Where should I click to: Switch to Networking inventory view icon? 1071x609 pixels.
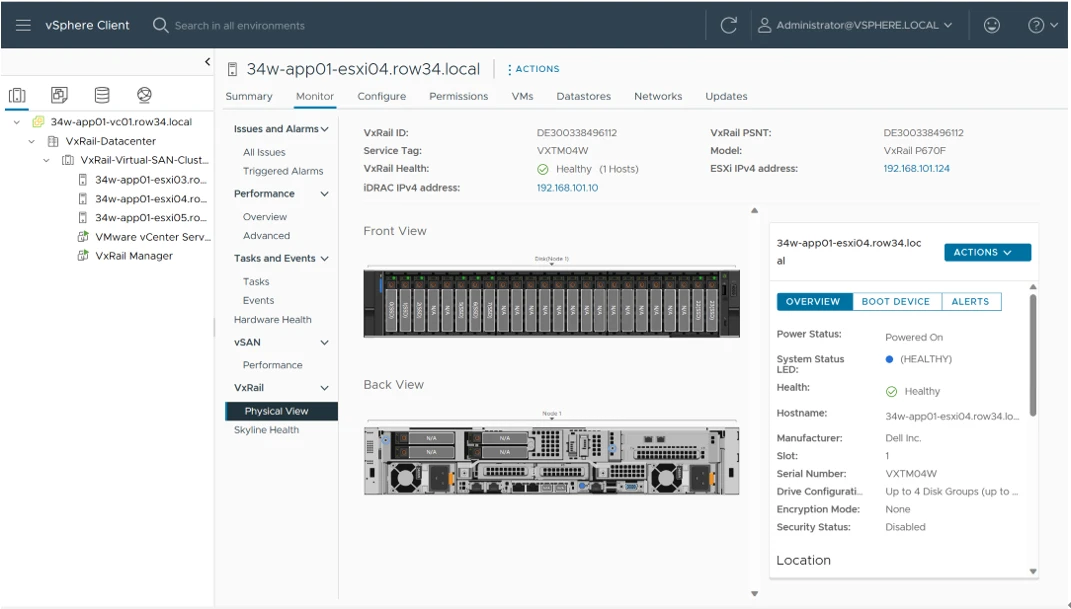coord(144,95)
